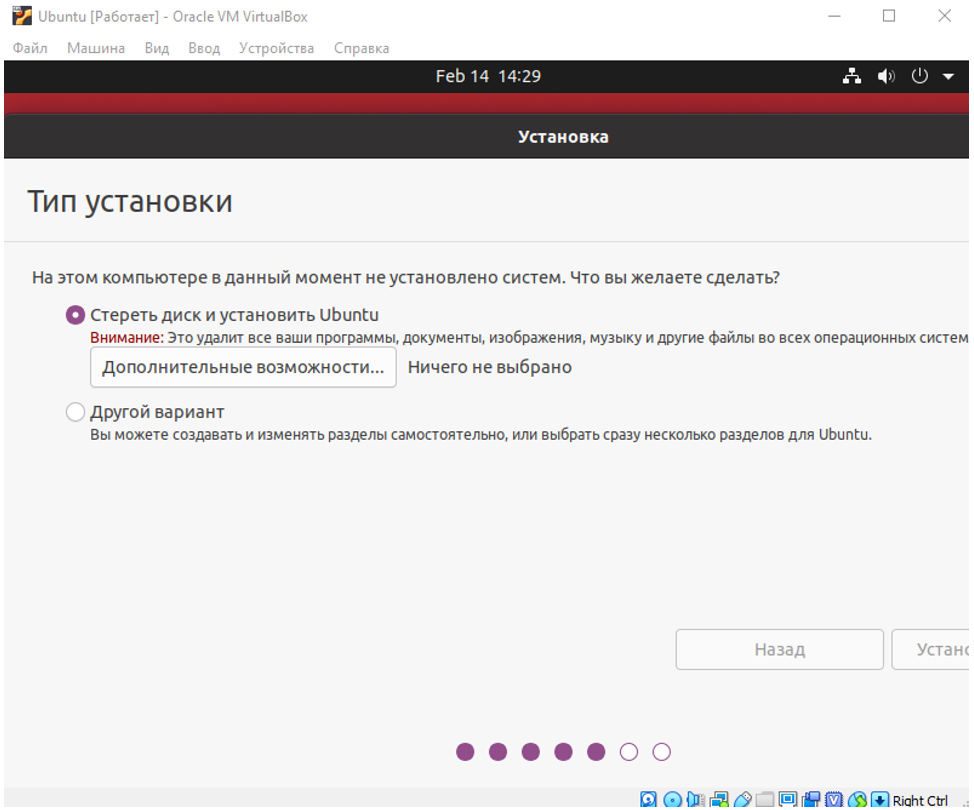Click the Назад button
The height and width of the screenshot is (810, 974).
tap(780, 650)
